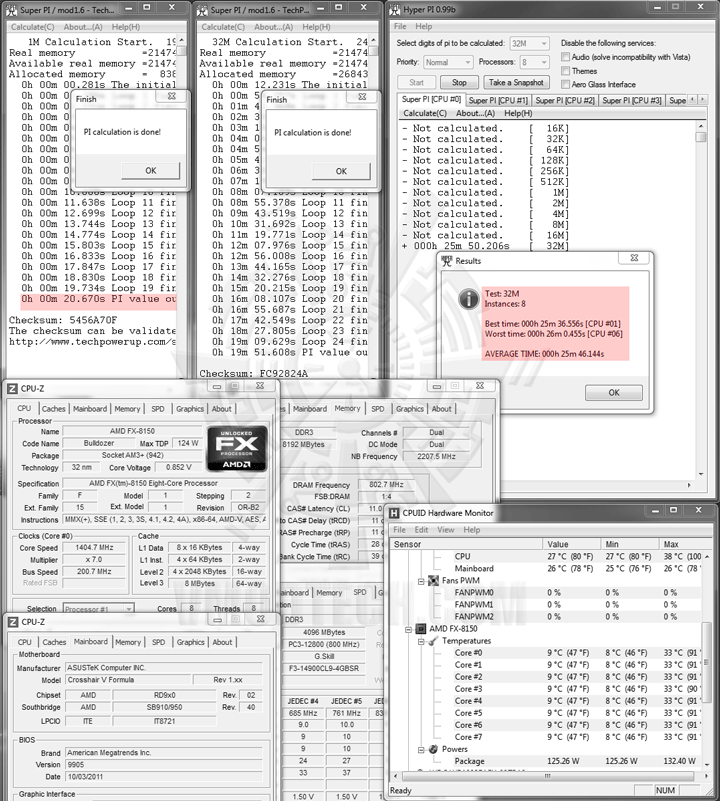Open Hardware Monitor Edit menu
Viewport: 720px width, 801px height.
(x=422, y=530)
